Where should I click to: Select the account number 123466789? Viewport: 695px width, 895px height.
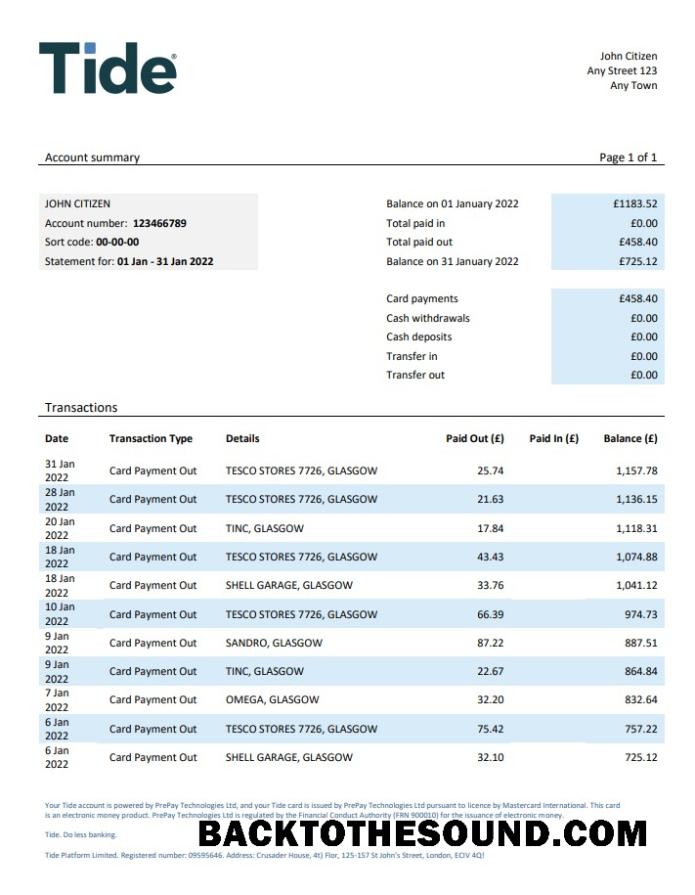(160, 223)
